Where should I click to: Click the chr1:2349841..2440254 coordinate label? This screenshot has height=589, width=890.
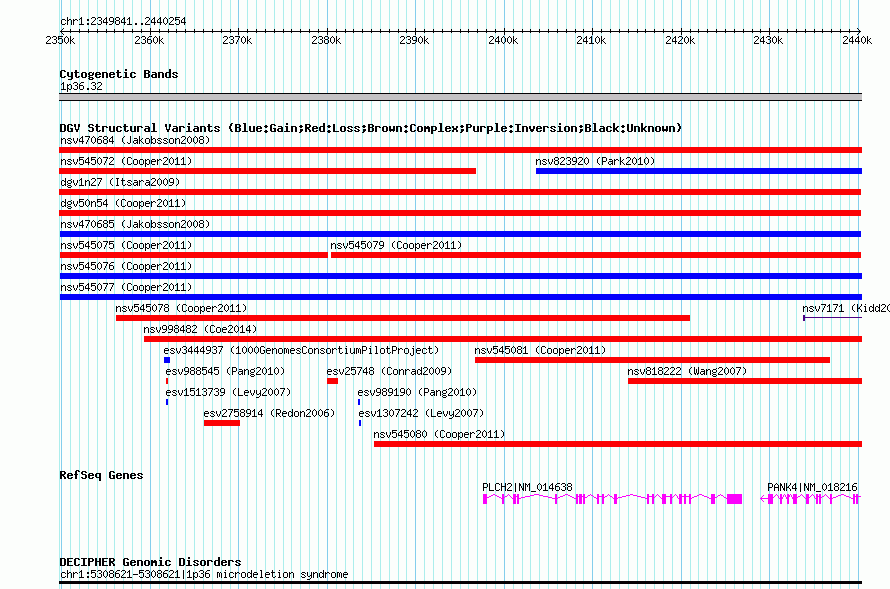click(123, 21)
